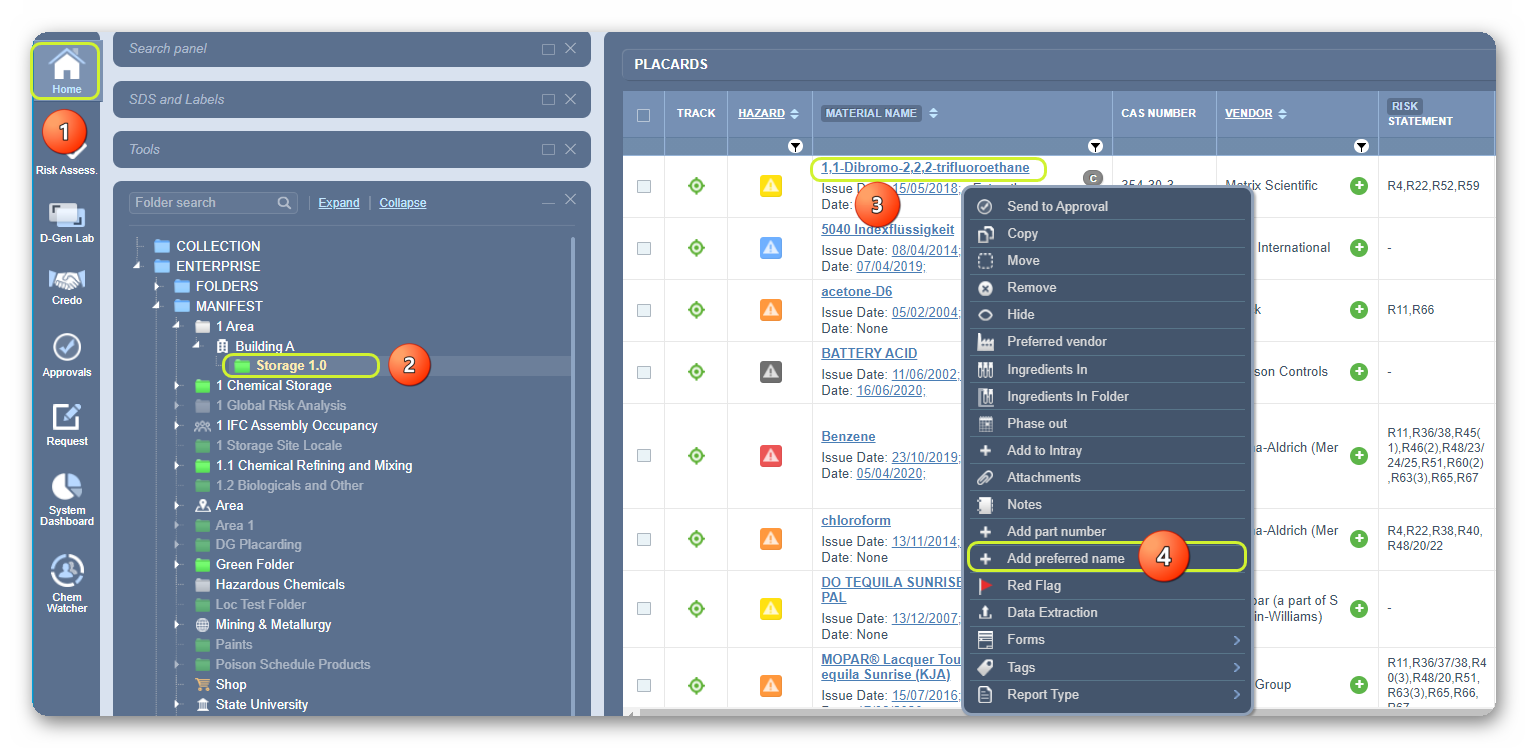Click the track icon for Benzene

[696, 455]
